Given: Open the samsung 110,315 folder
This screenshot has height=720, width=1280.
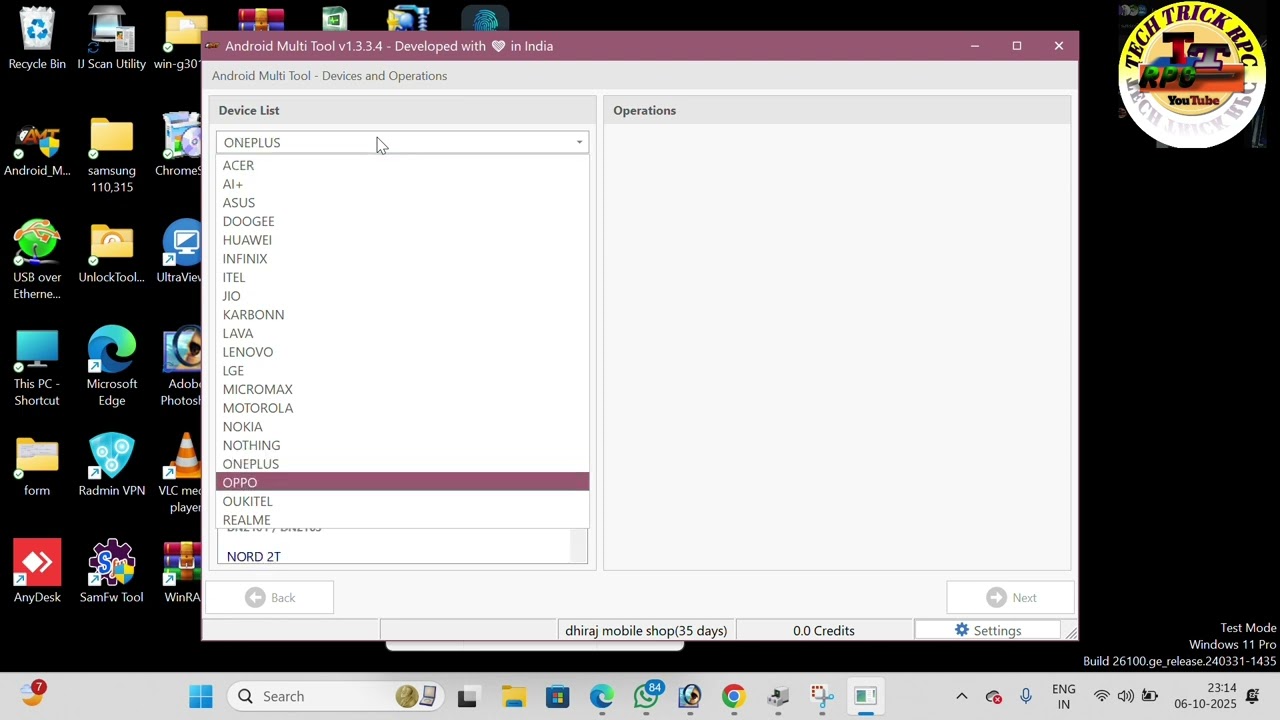Looking at the screenshot, I should click(111, 155).
